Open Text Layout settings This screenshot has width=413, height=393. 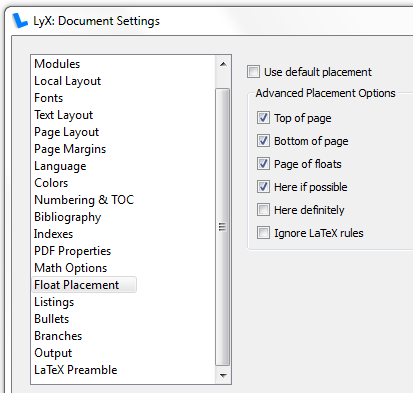pos(64,115)
